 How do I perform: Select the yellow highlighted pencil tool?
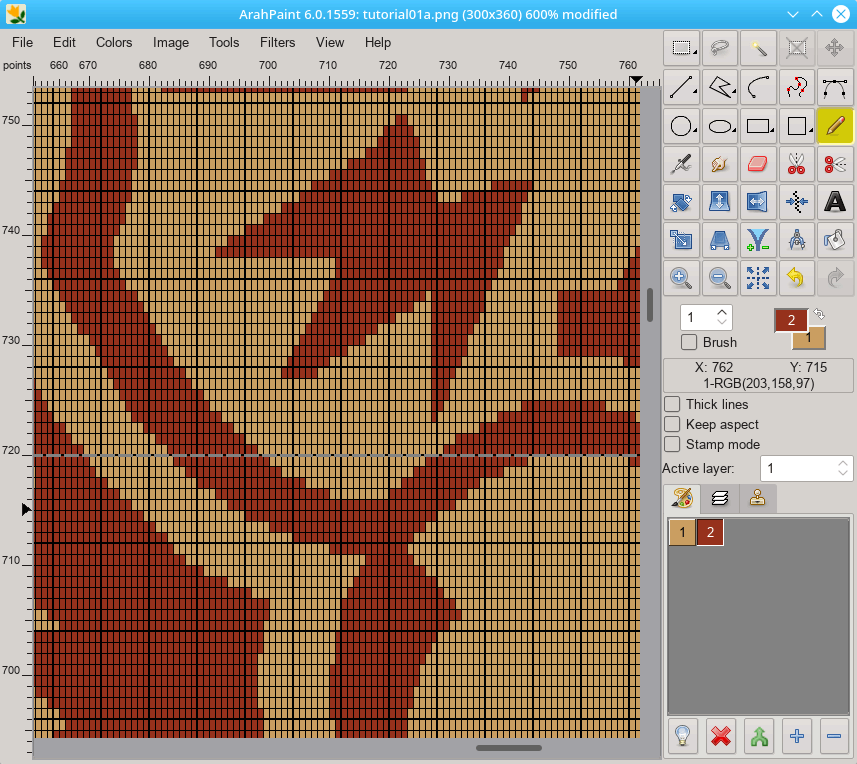[835, 126]
